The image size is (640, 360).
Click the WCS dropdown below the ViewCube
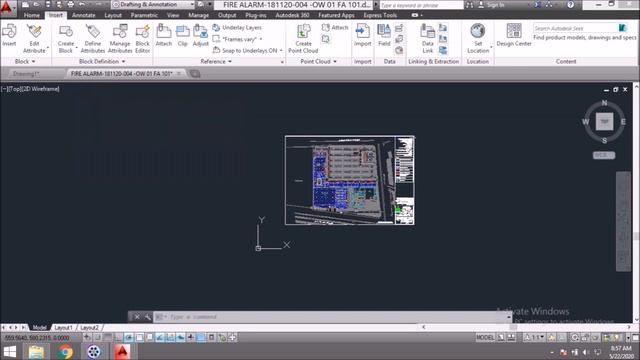tap(604, 155)
